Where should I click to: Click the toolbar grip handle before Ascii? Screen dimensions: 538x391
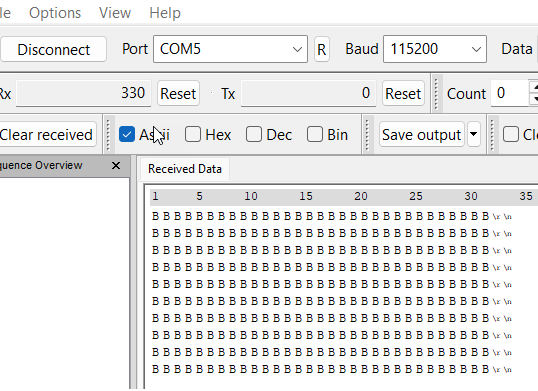click(x=108, y=134)
